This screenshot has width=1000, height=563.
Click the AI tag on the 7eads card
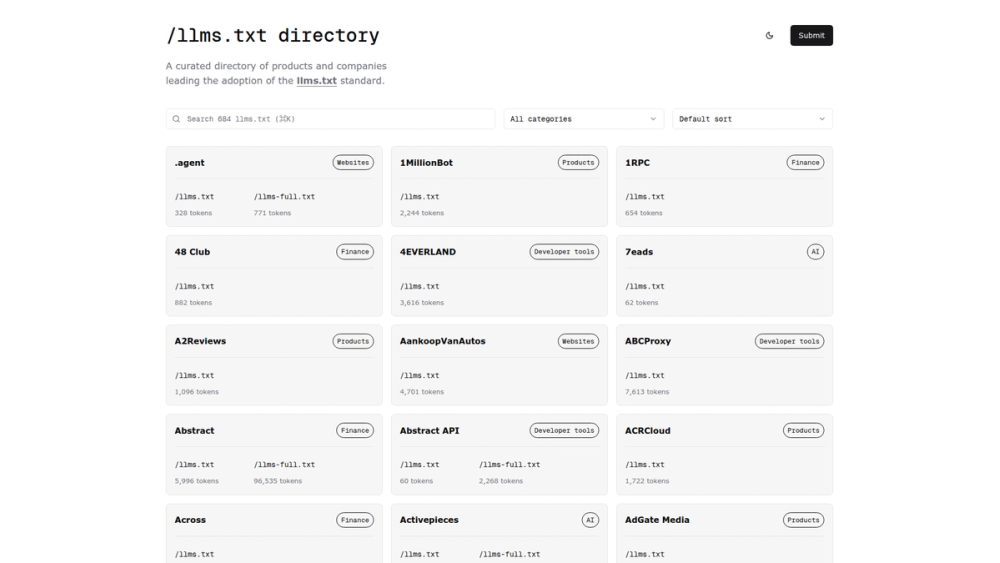815,252
